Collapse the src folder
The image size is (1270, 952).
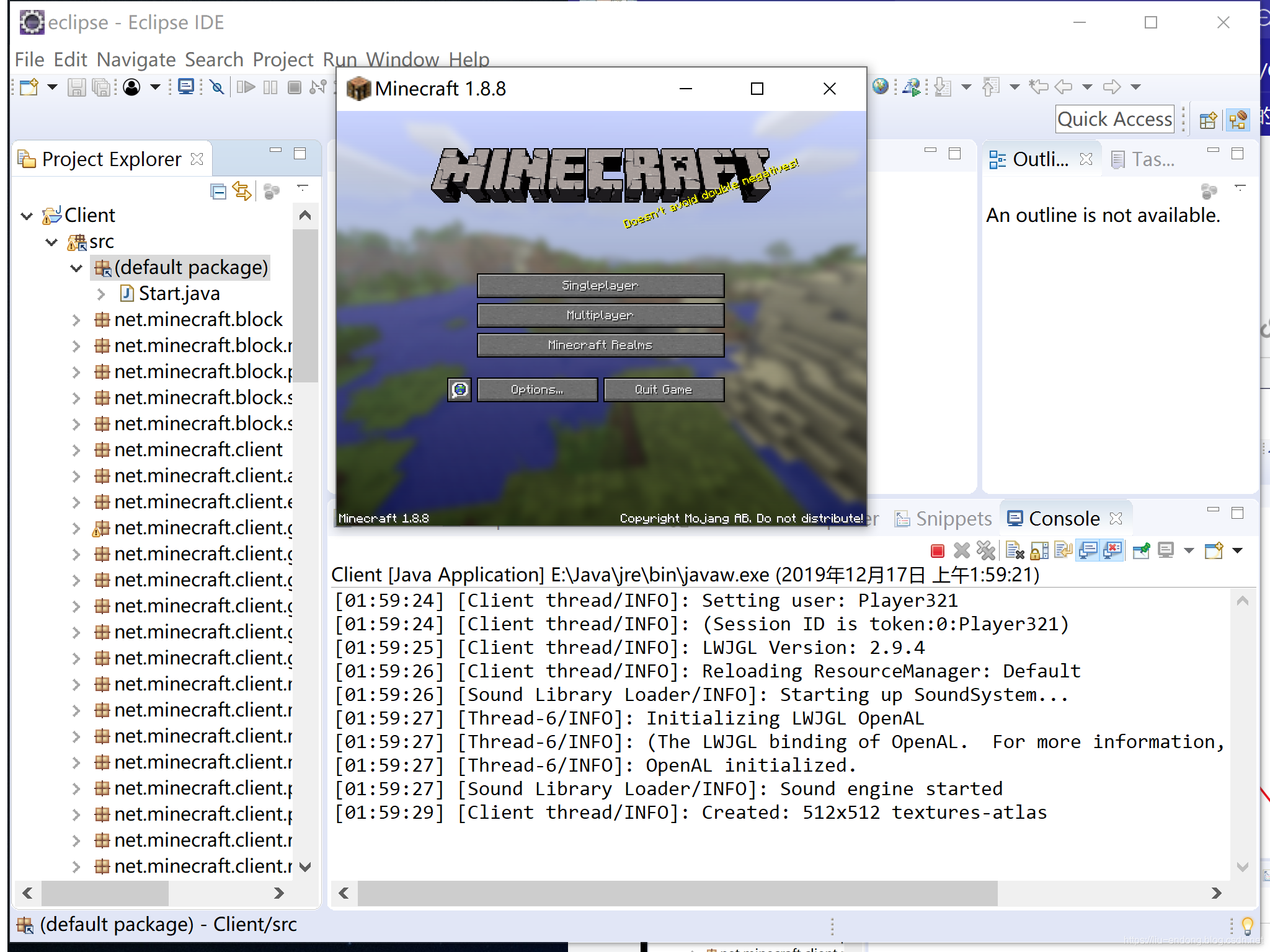(51, 242)
